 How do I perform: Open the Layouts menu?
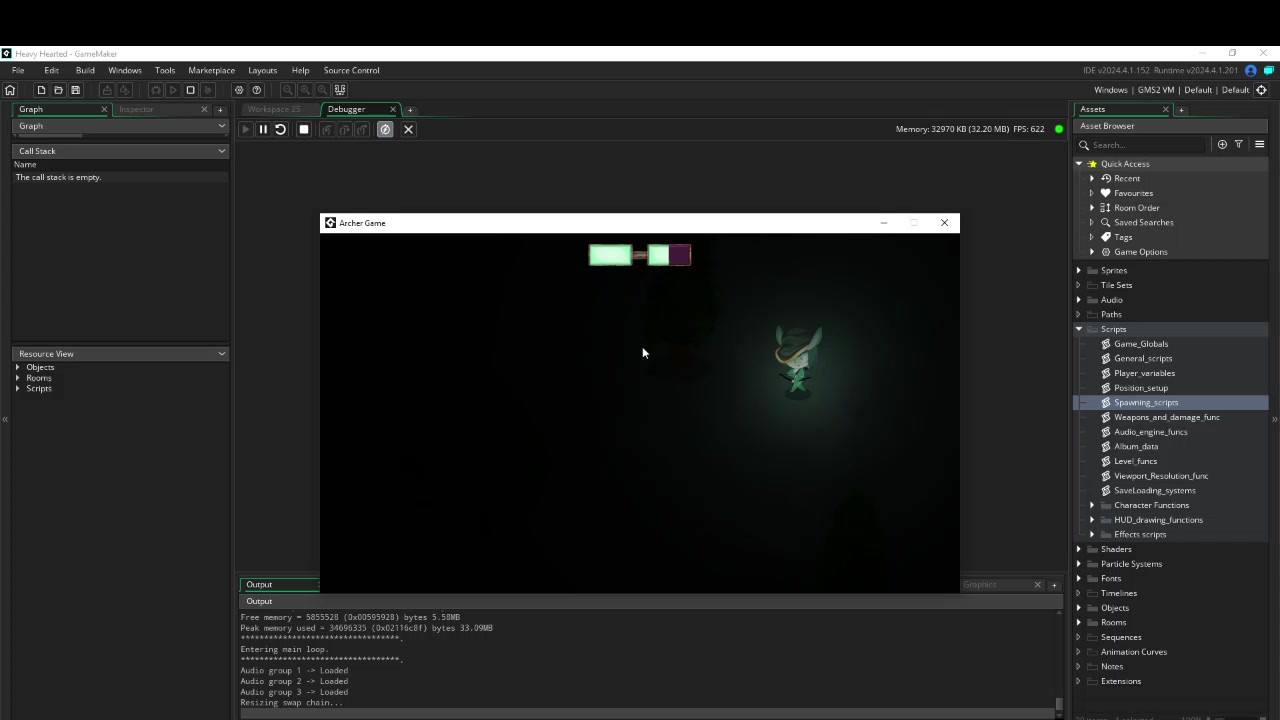(262, 70)
